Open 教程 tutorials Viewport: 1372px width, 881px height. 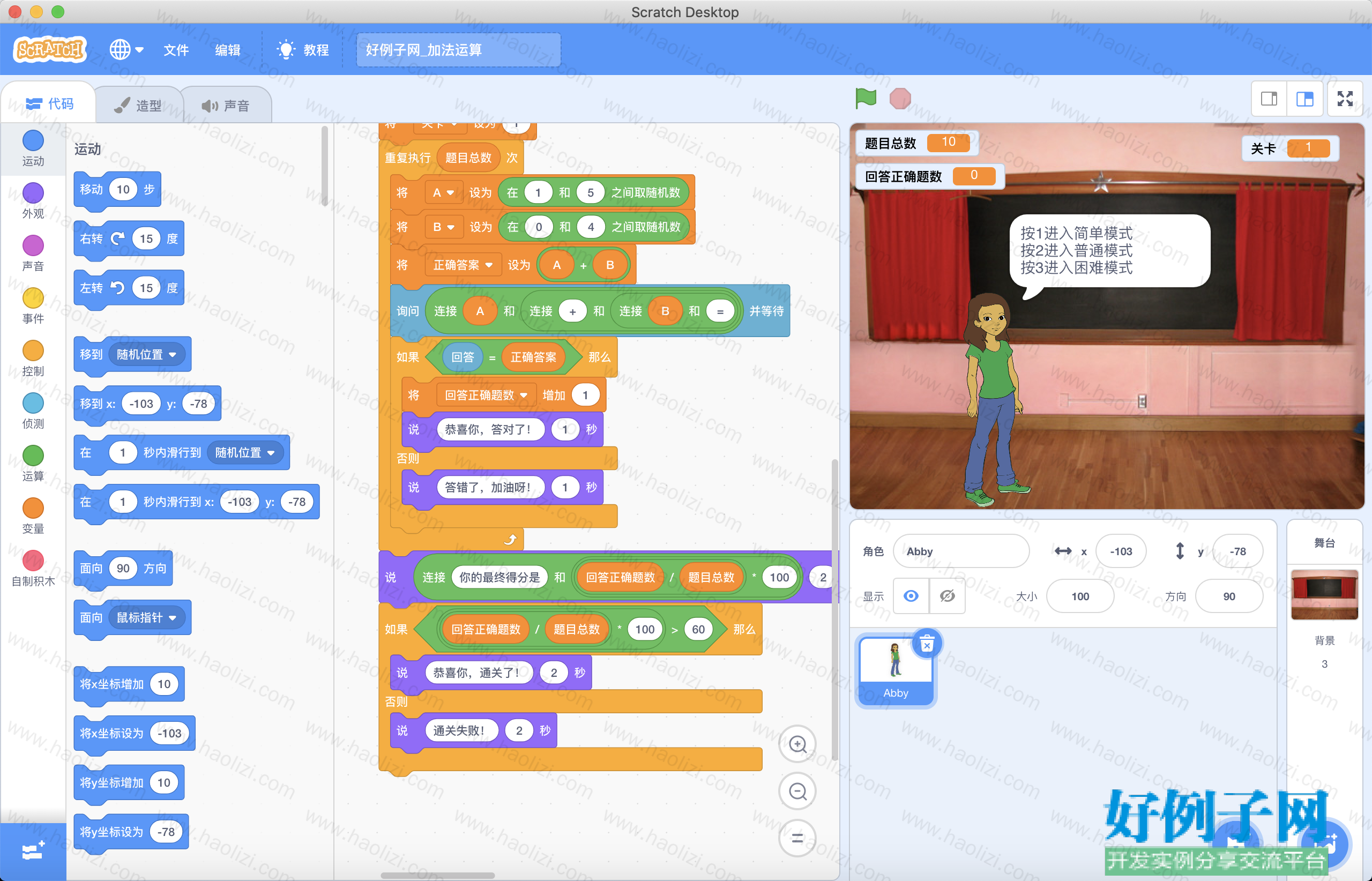(303, 50)
